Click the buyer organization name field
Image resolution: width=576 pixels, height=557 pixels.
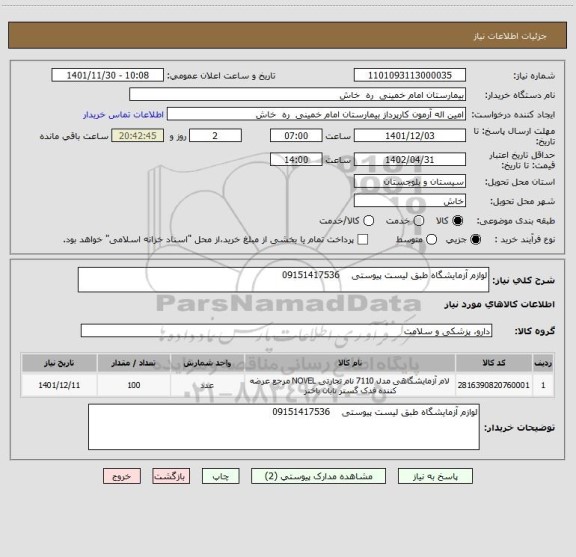coord(298,95)
